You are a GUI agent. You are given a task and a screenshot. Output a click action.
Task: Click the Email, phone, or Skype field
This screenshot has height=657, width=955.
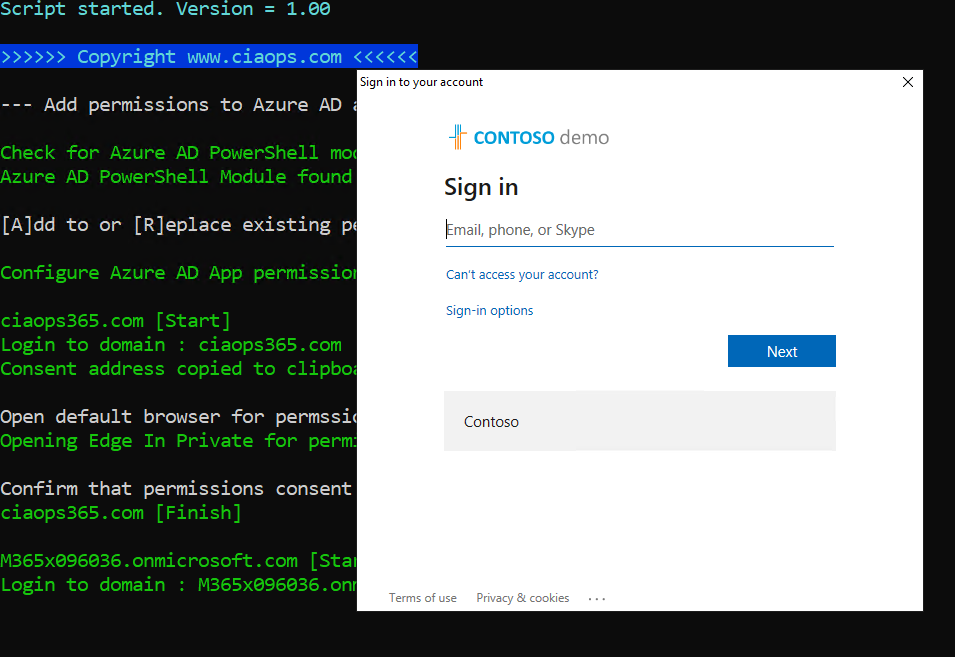pyautogui.click(x=638, y=230)
